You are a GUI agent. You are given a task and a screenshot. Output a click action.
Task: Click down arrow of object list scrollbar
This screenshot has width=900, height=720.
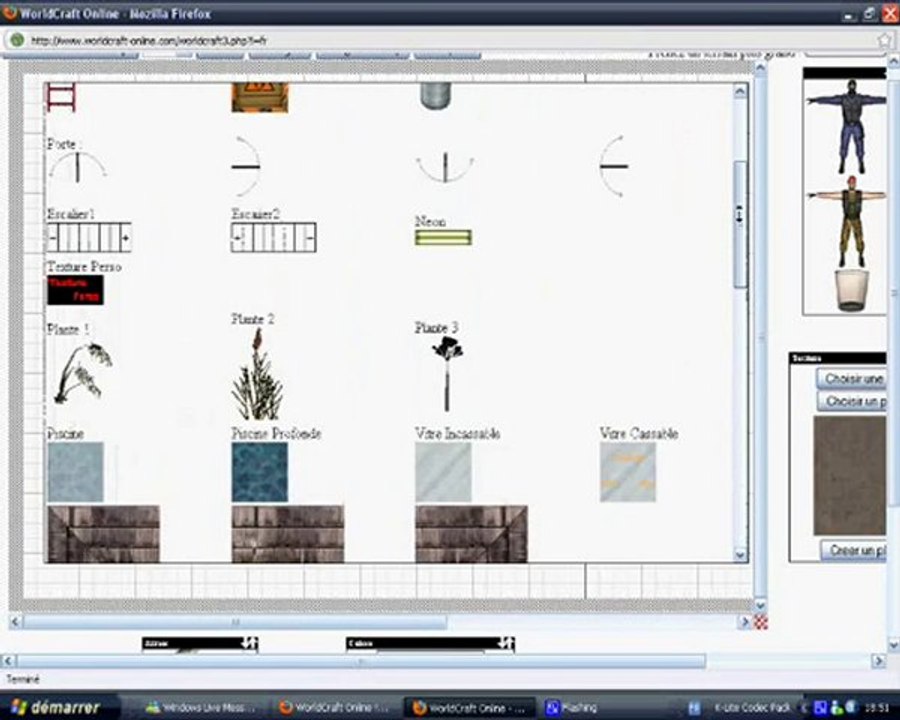coord(740,555)
